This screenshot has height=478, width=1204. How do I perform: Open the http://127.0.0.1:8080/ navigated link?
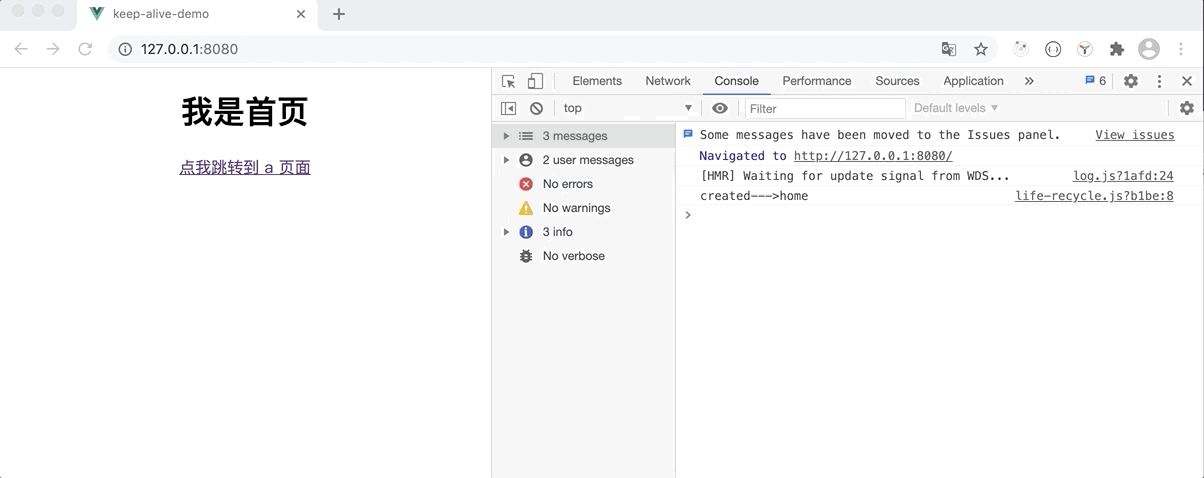pos(873,156)
